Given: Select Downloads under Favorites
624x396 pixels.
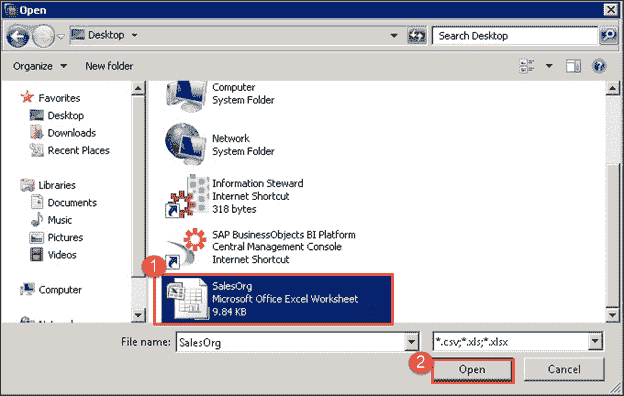Looking at the screenshot, I should coord(72,133).
